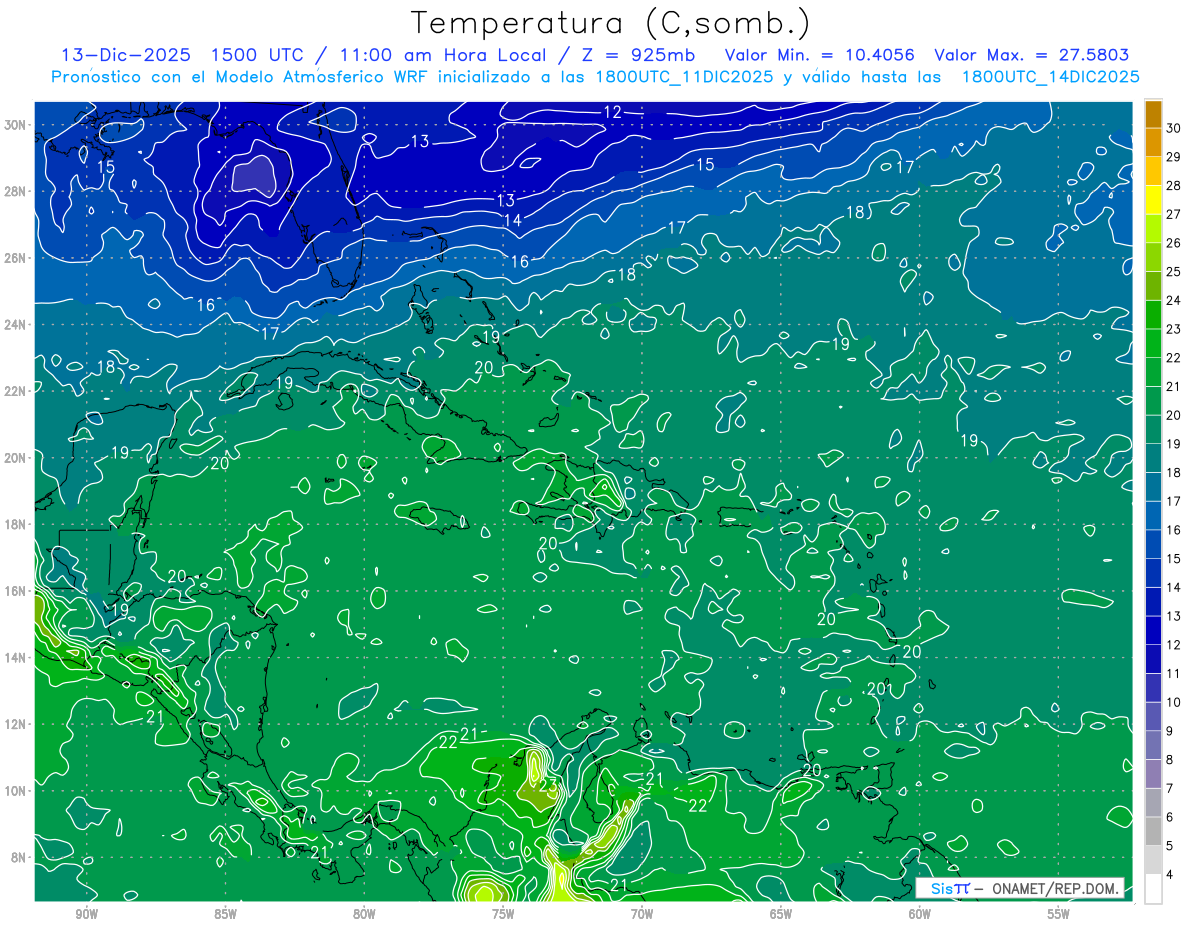Click colorbar value label 30
Screen dimensions: 1200x927
click(1174, 127)
